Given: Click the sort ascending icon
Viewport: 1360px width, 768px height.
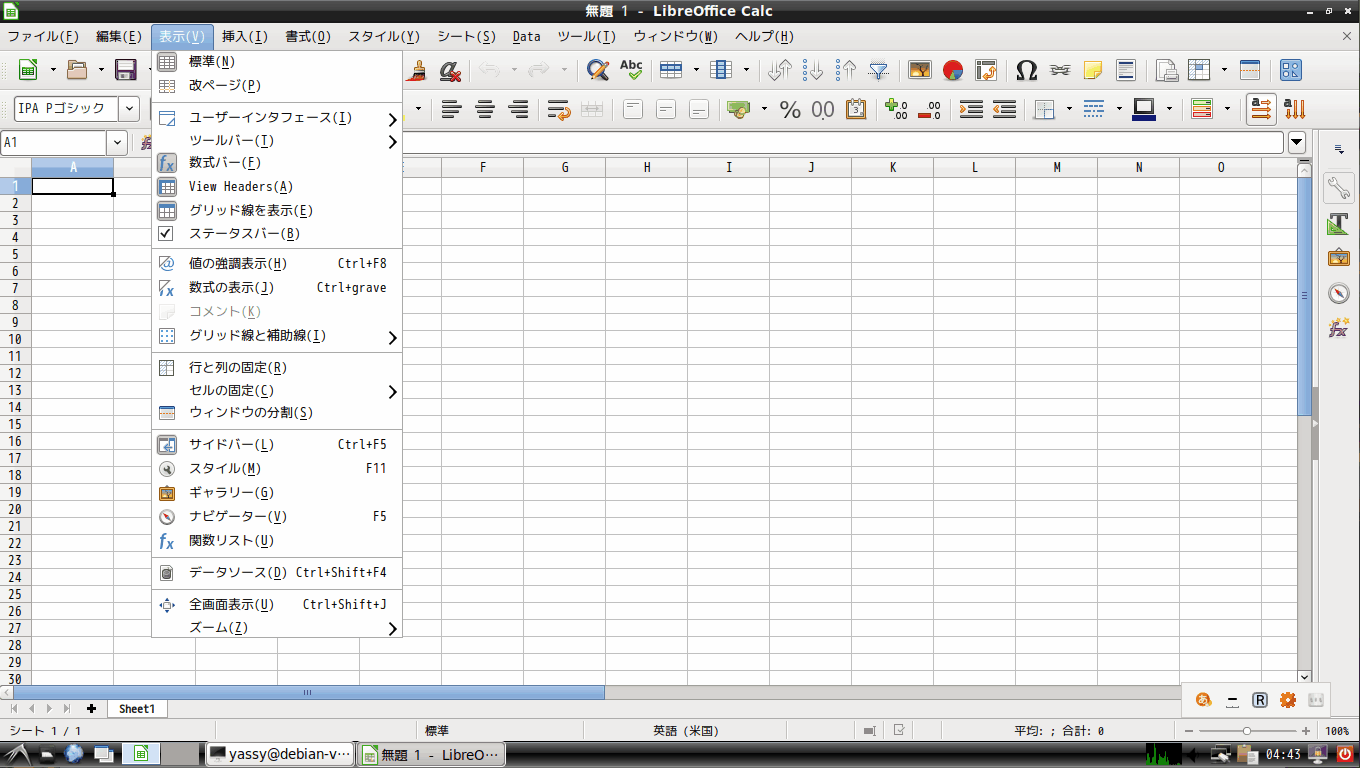Looking at the screenshot, I should pyautogui.click(x=813, y=70).
